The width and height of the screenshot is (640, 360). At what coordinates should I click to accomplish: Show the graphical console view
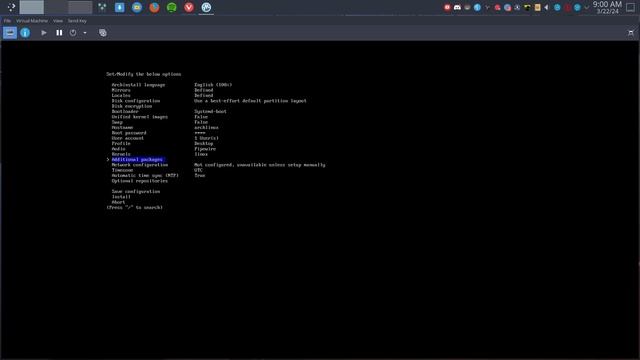(x=10, y=33)
